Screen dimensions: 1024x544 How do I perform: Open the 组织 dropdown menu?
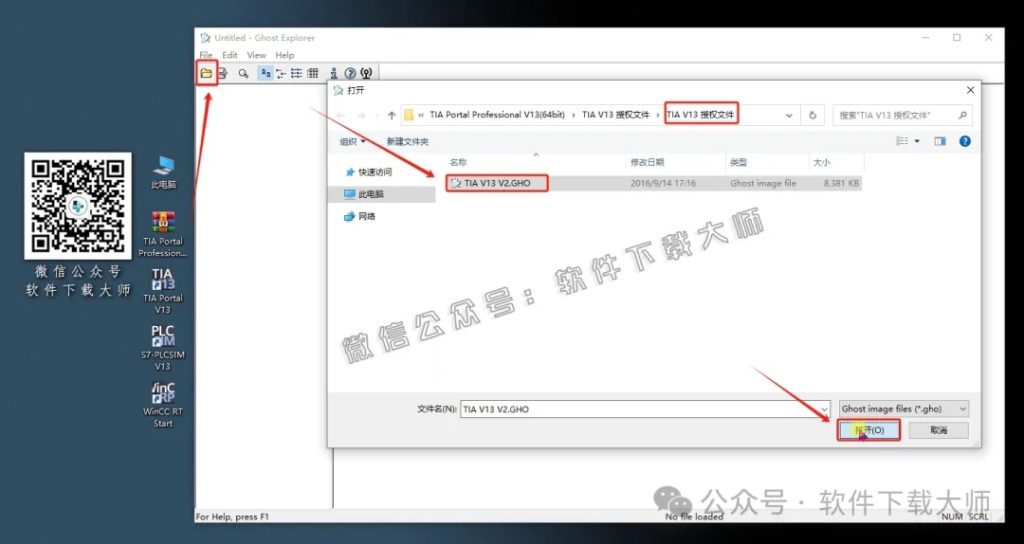(353, 141)
